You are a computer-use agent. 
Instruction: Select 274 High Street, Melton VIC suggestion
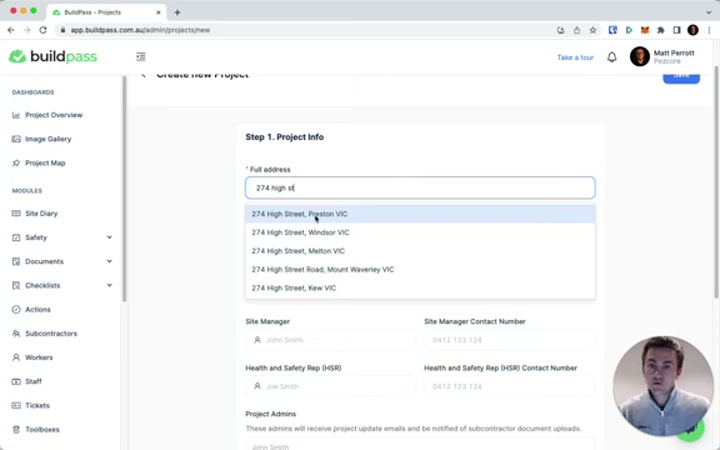[x=420, y=251]
